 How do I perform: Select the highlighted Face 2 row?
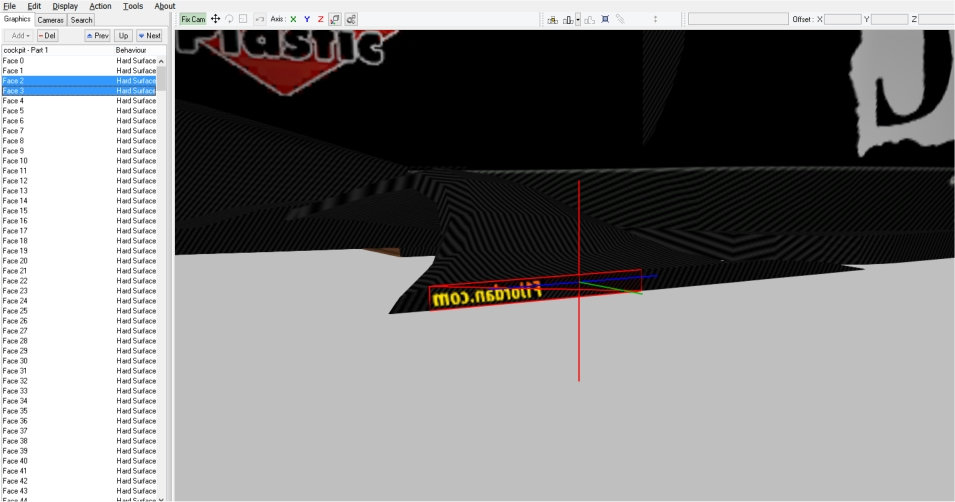tap(79, 80)
